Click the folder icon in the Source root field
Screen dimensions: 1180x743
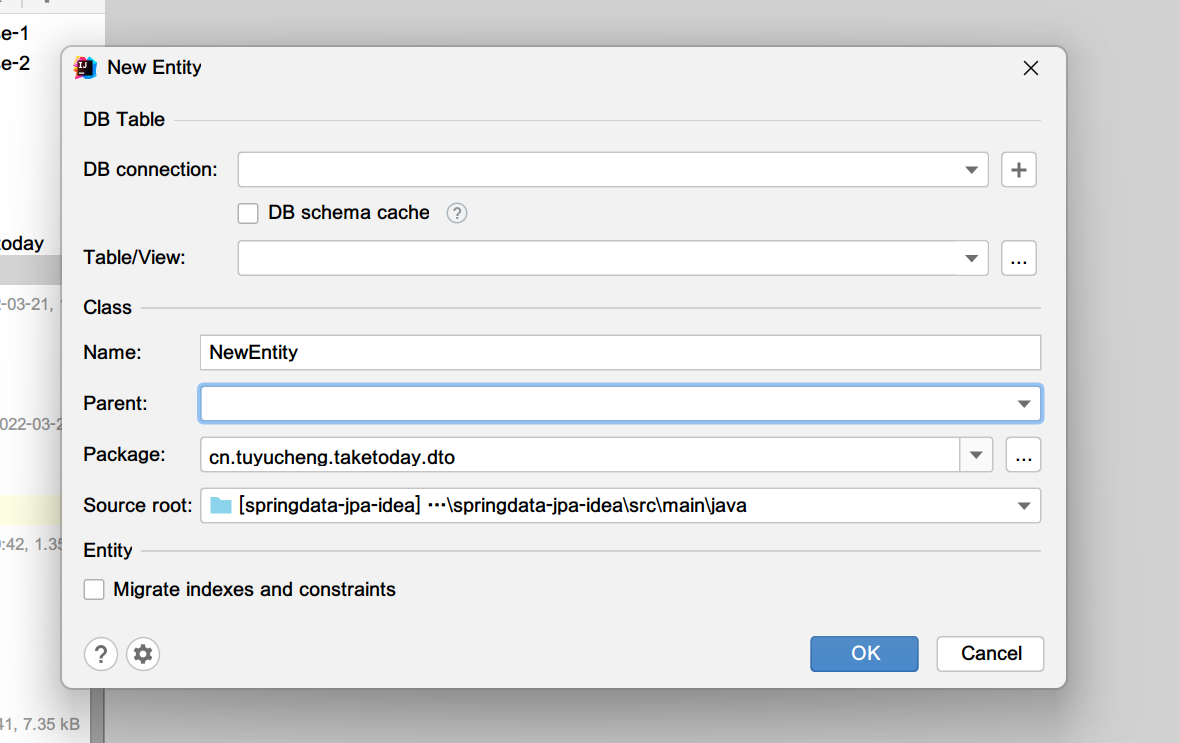tap(220, 505)
